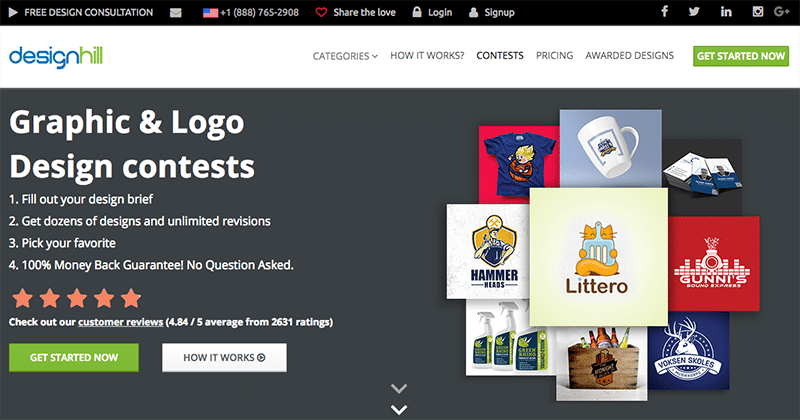Open the Voksen Skoles deer logo thumbnail

[x=688, y=352]
